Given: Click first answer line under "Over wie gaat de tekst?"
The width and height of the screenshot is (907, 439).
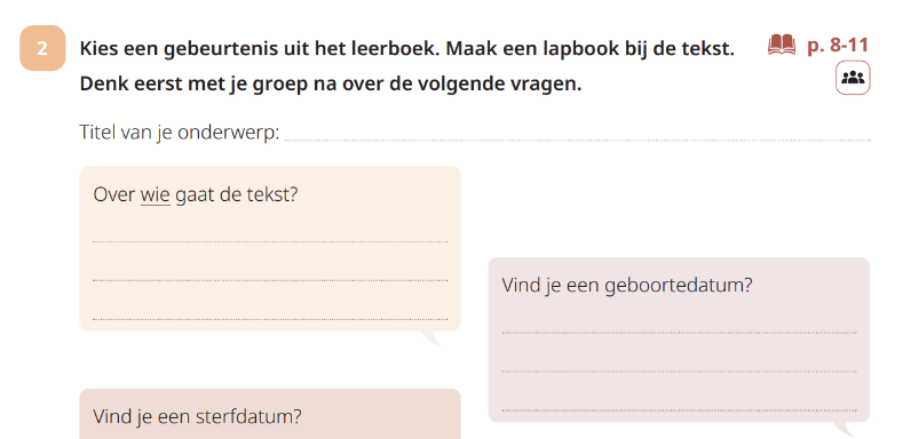Looking at the screenshot, I should (x=270, y=240).
